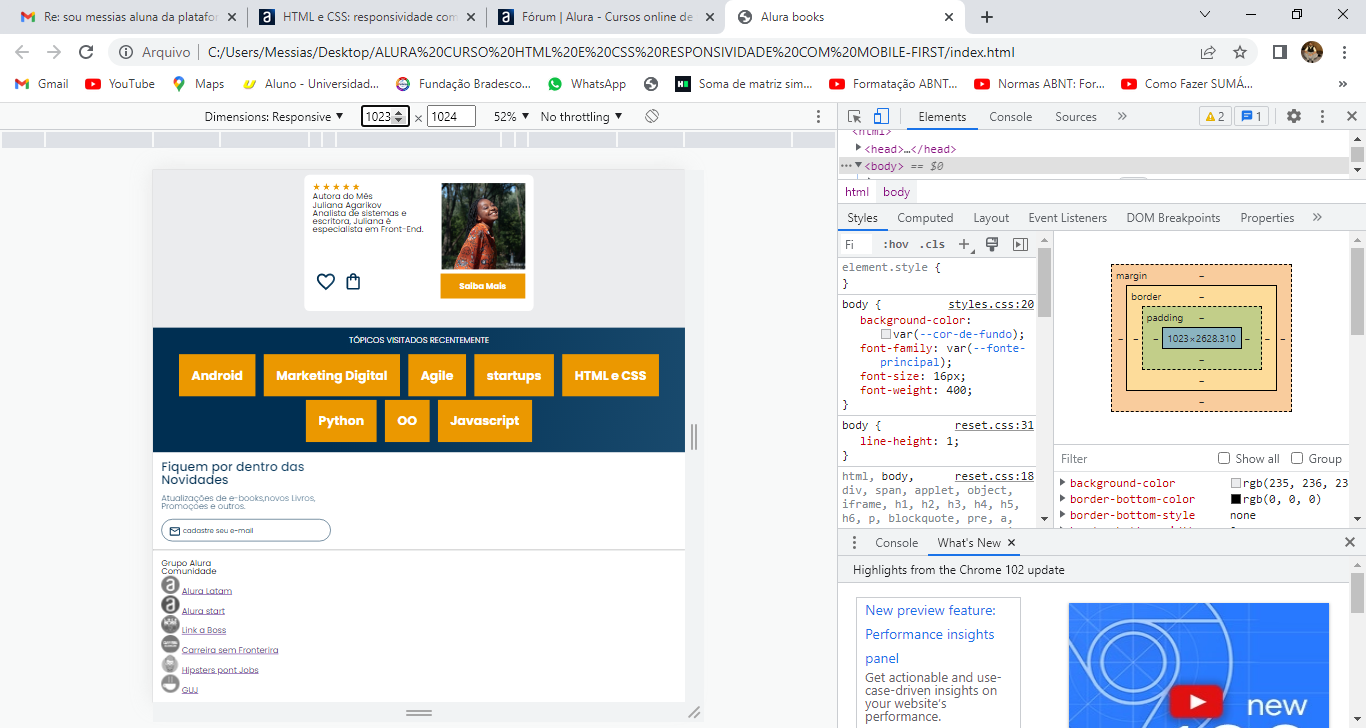This screenshot has height=728, width=1366.
Task: Click the new style rule plus icon
Action: tap(965, 244)
